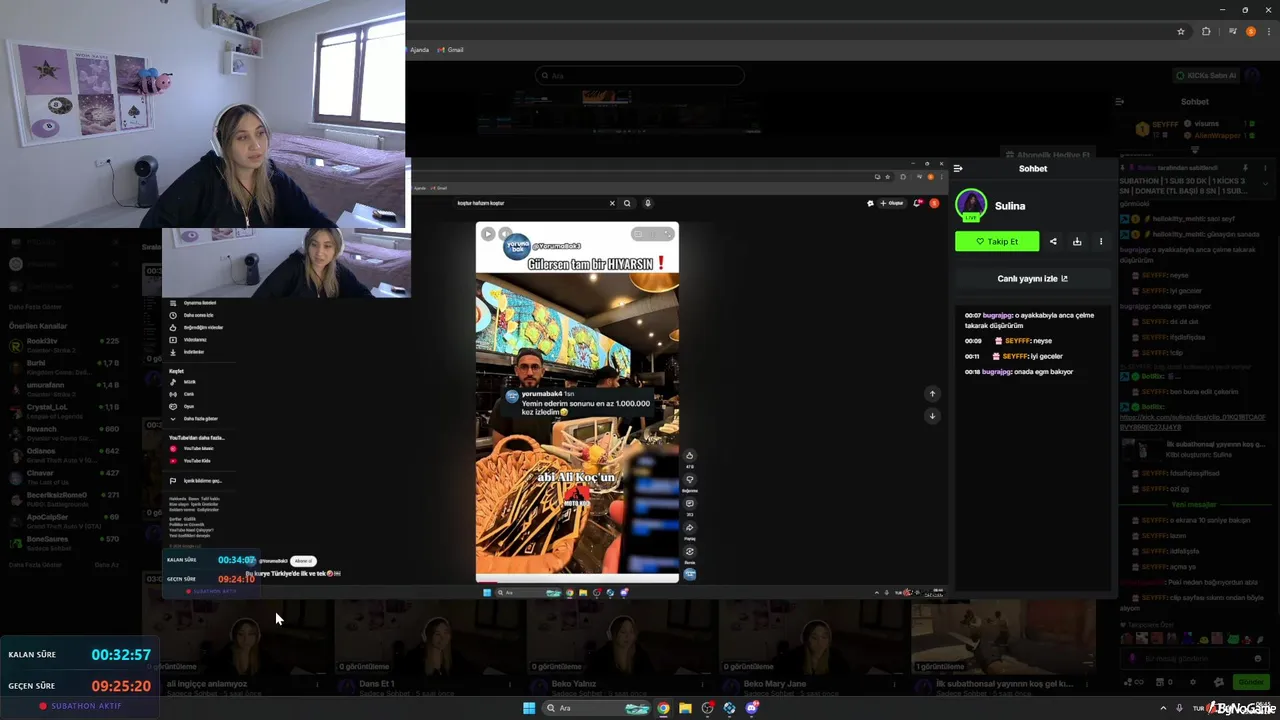
Task: Open the short's comments icon
Action: [x=689, y=504]
